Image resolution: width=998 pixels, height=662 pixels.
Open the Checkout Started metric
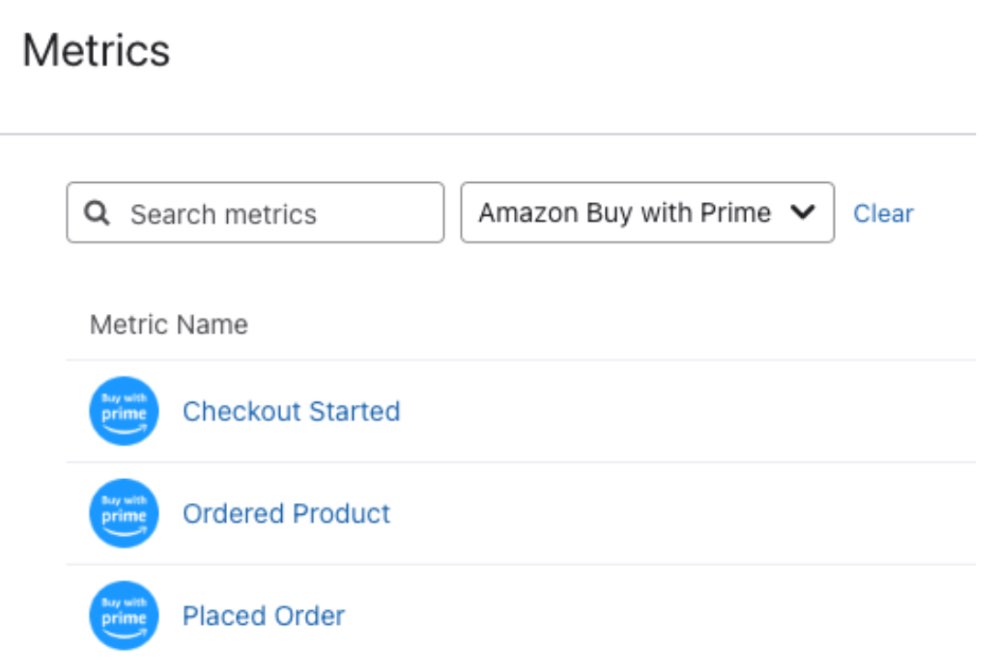point(291,410)
